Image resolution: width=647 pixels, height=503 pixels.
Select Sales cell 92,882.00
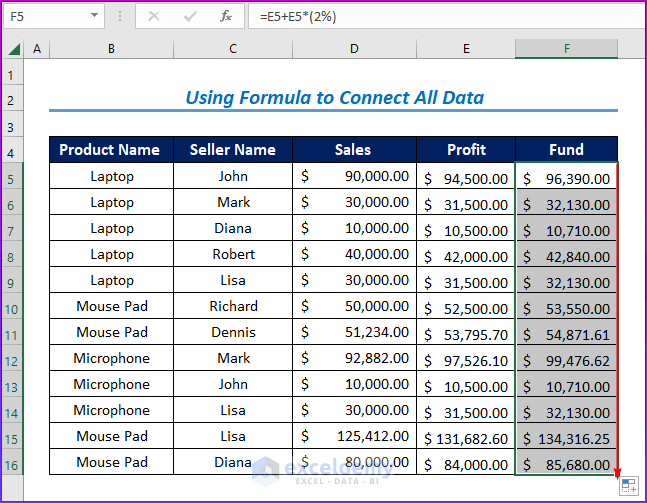click(354, 358)
